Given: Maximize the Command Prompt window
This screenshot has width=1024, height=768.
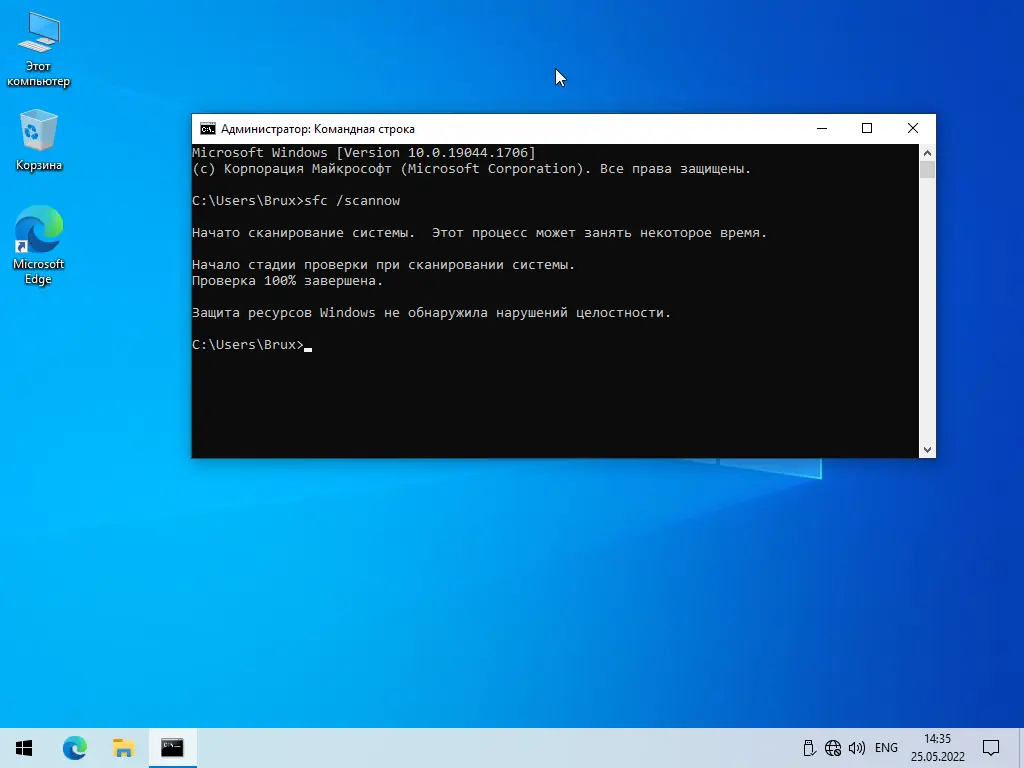Looking at the screenshot, I should tap(867, 129).
